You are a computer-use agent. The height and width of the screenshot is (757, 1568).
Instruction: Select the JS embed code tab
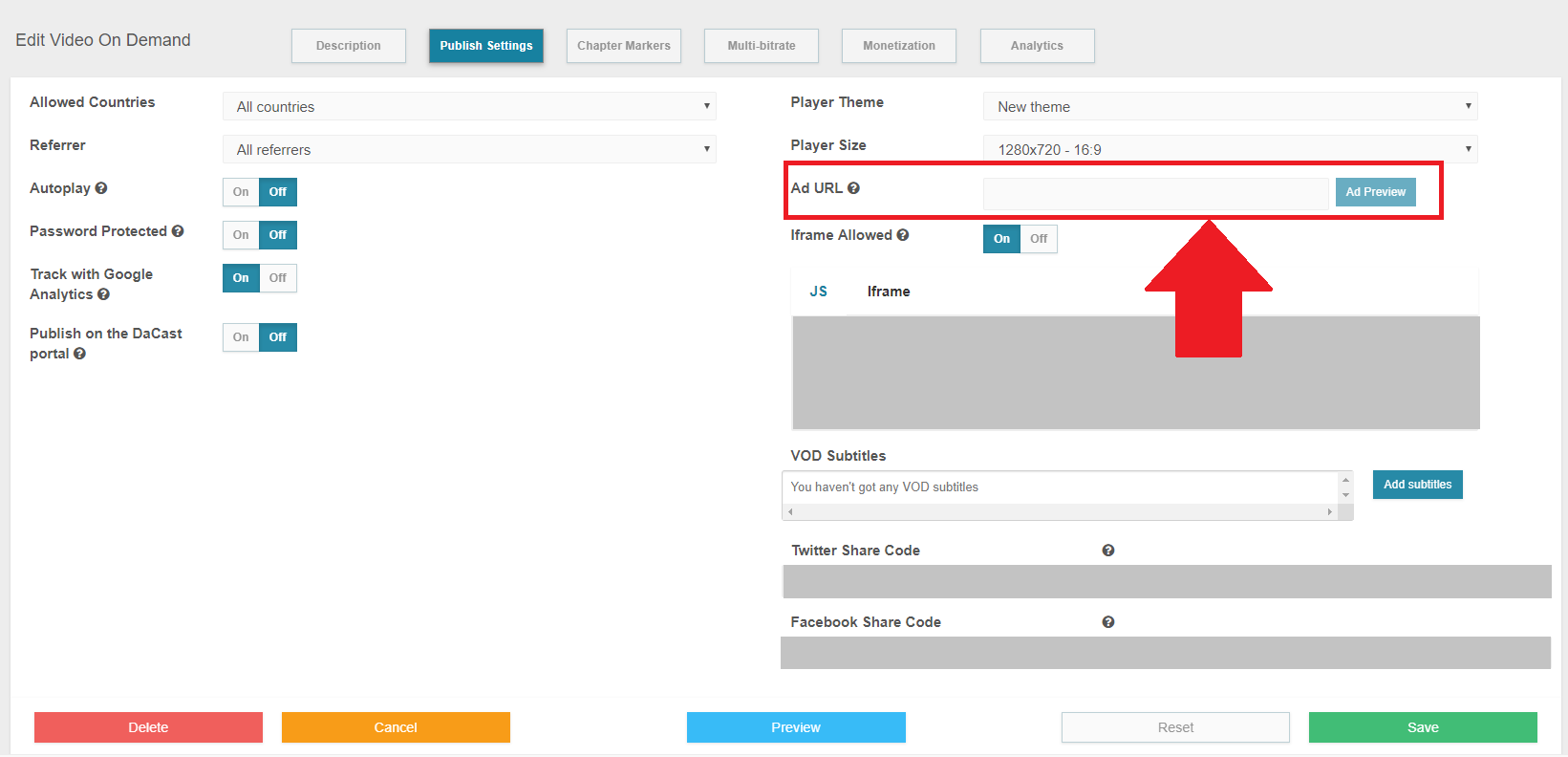point(819,292)
